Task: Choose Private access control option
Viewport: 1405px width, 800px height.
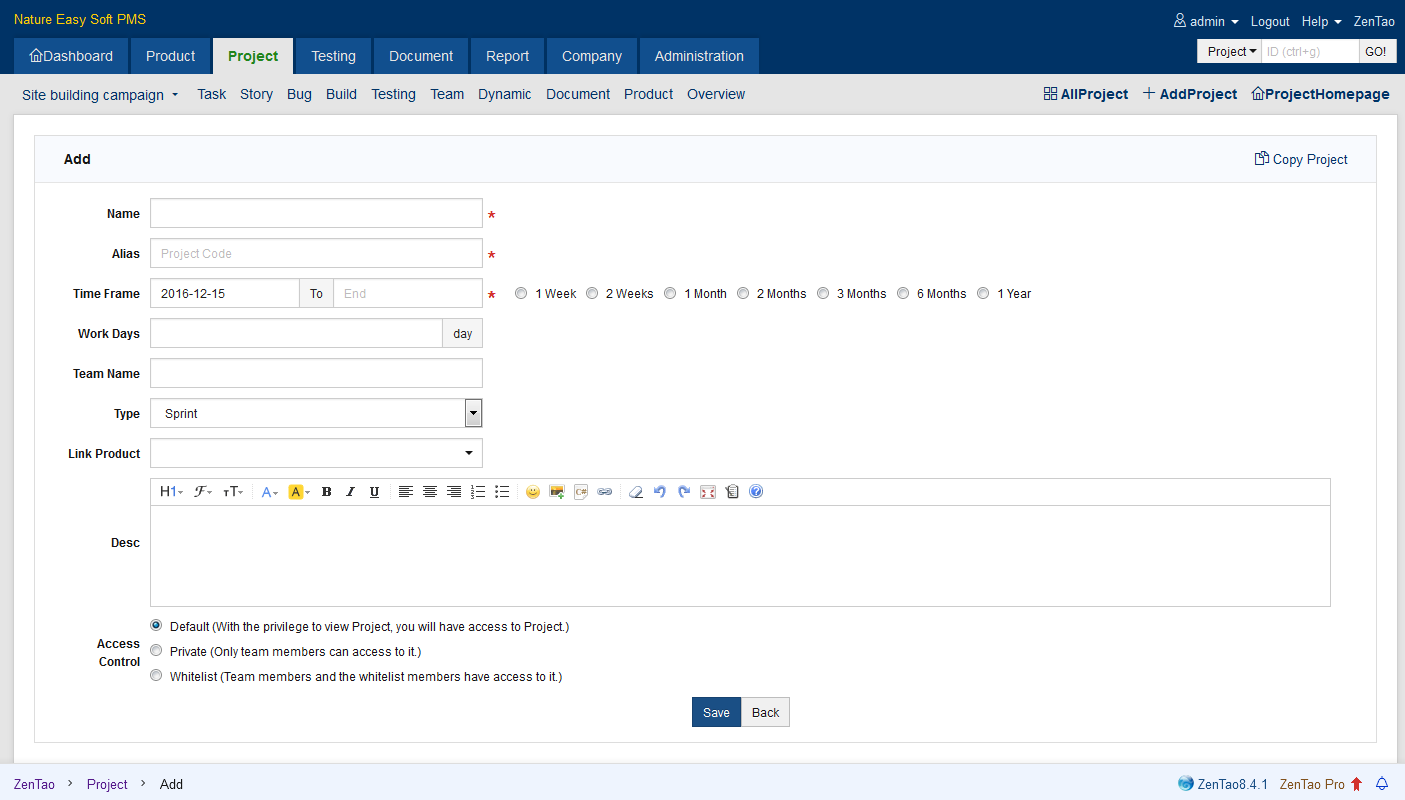Action: [x=156, y=651]
